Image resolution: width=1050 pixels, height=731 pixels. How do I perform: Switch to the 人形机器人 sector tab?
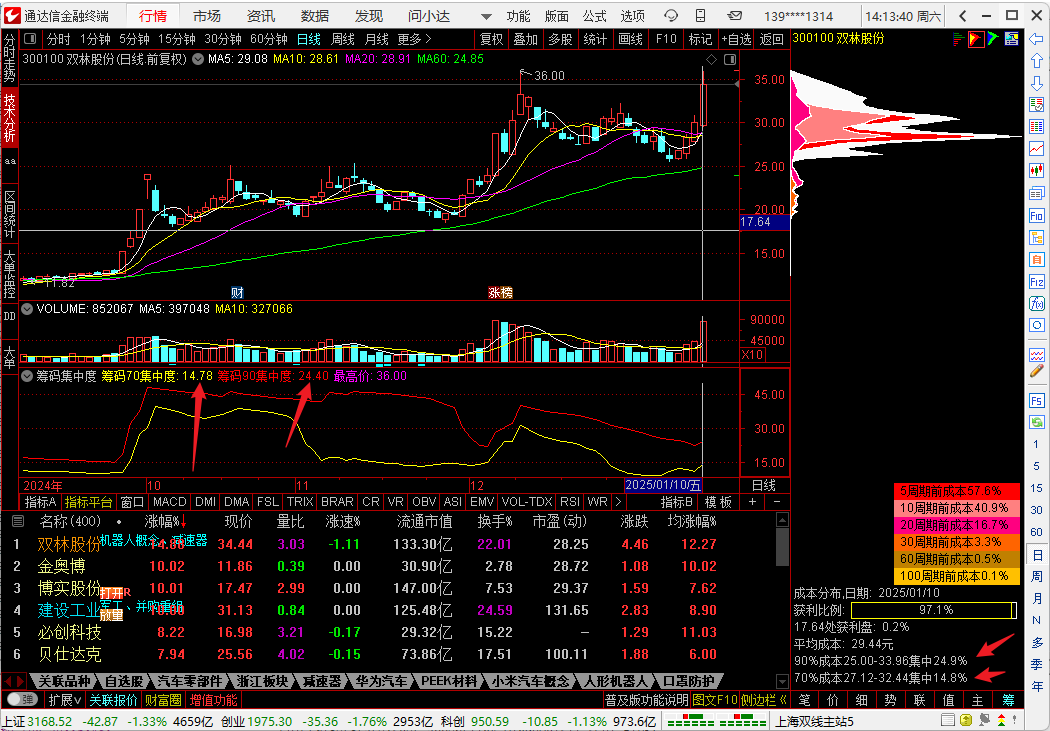(615, 681)
